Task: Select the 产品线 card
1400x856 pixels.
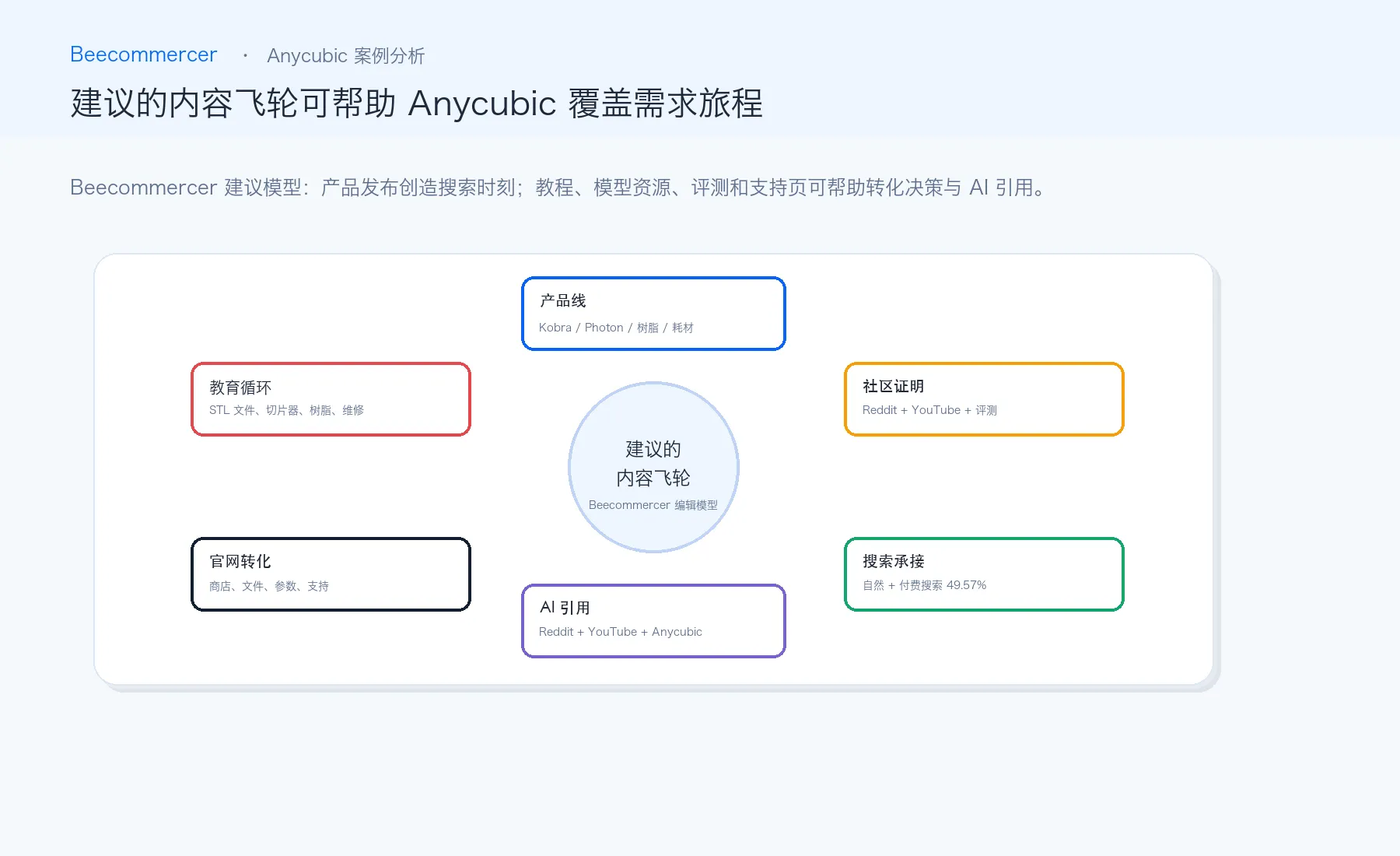Action: point(653,314)
